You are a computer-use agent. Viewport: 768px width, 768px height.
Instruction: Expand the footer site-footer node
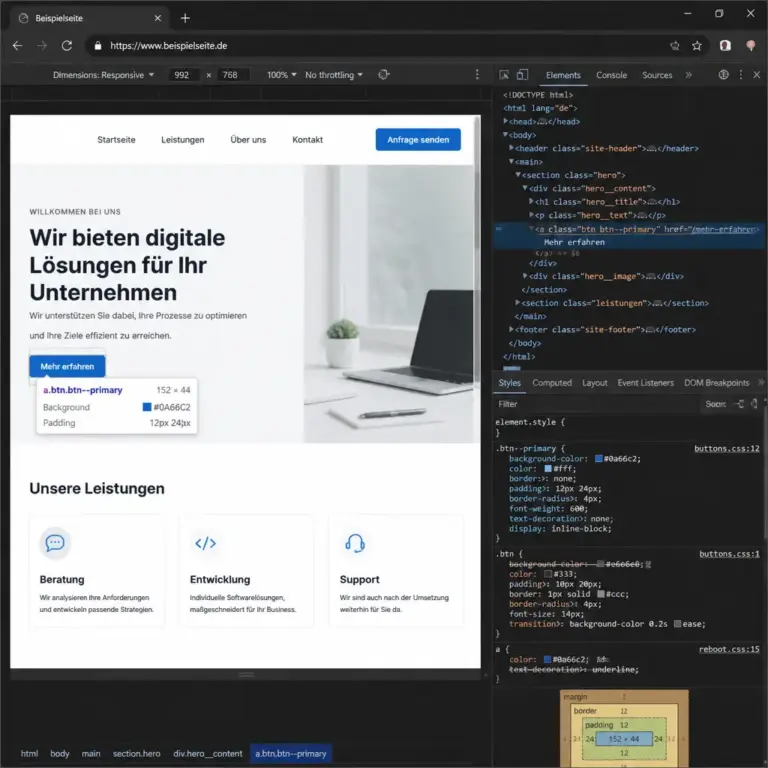511,330
